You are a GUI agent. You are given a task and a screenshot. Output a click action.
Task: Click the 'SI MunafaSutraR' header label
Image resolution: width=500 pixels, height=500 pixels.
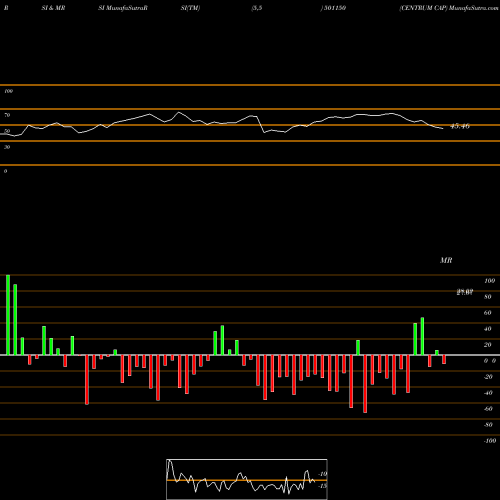pos(123,8)
